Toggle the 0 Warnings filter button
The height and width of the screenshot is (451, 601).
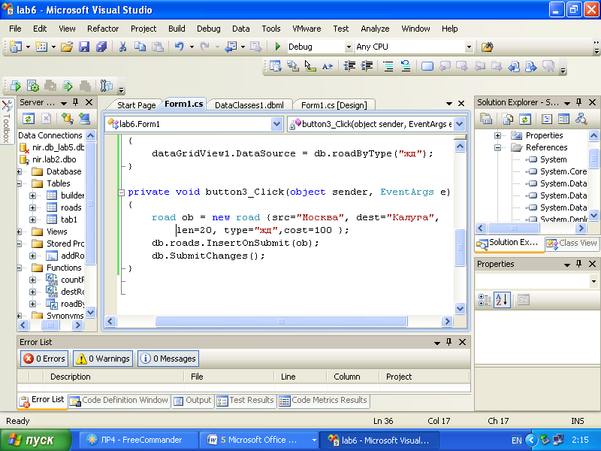click(101, 358)
